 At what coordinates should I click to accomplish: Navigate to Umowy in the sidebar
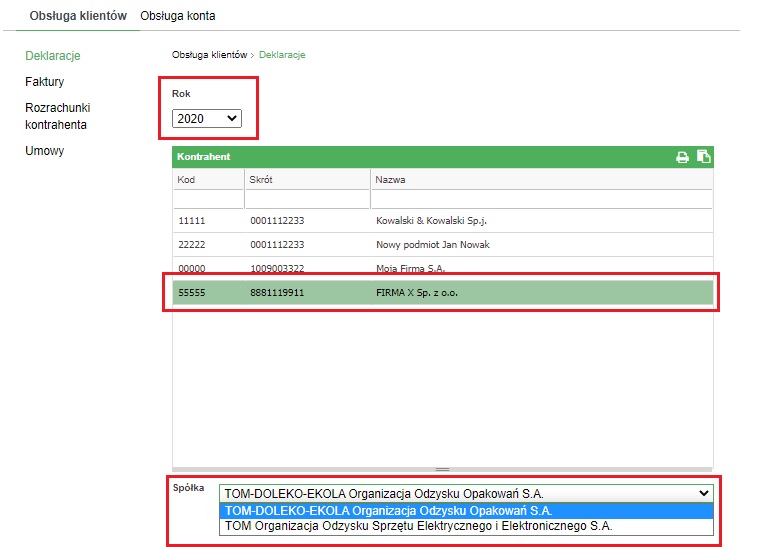(x=44, y=151)
